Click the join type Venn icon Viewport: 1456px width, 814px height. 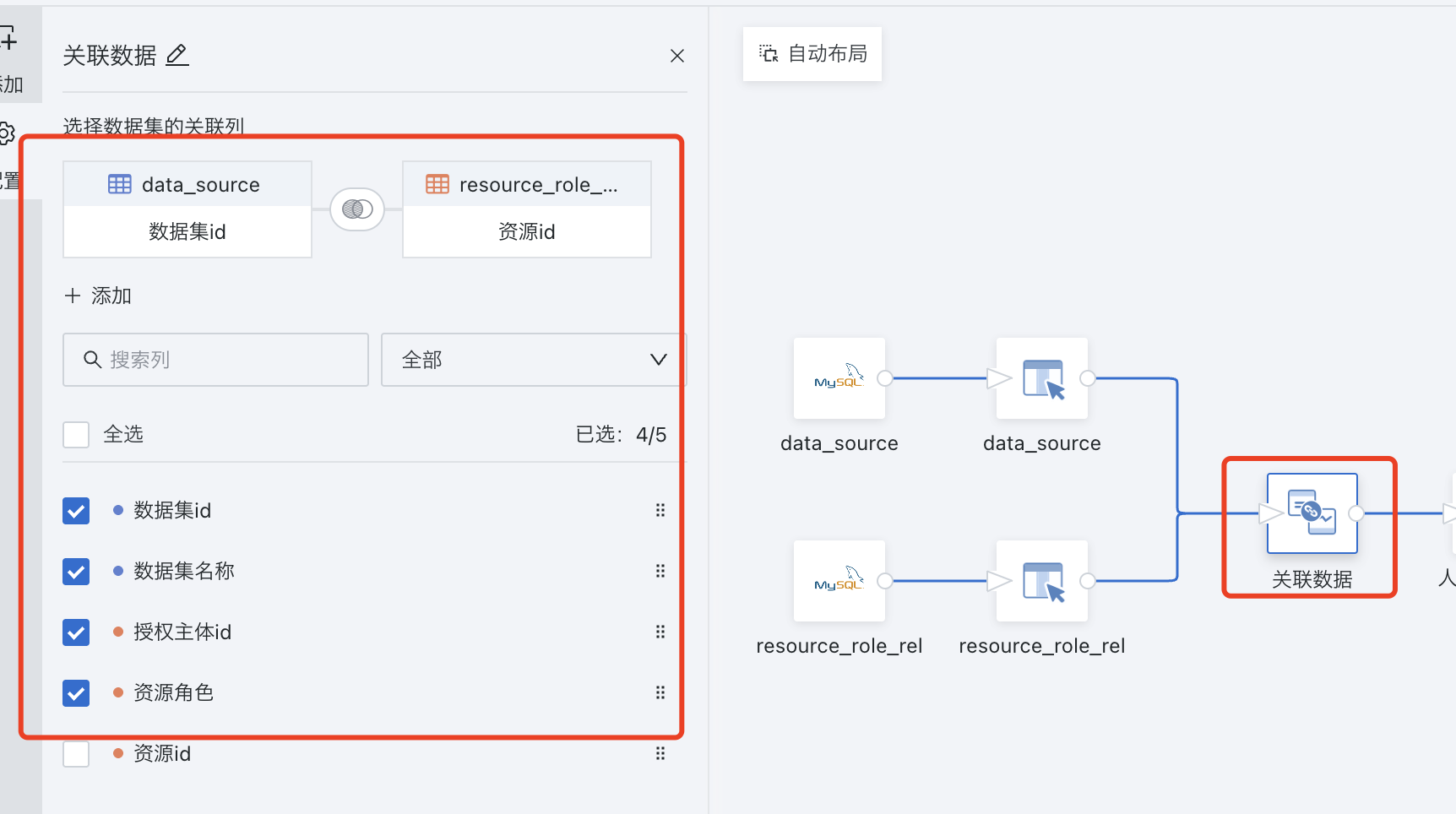point(357,209)
